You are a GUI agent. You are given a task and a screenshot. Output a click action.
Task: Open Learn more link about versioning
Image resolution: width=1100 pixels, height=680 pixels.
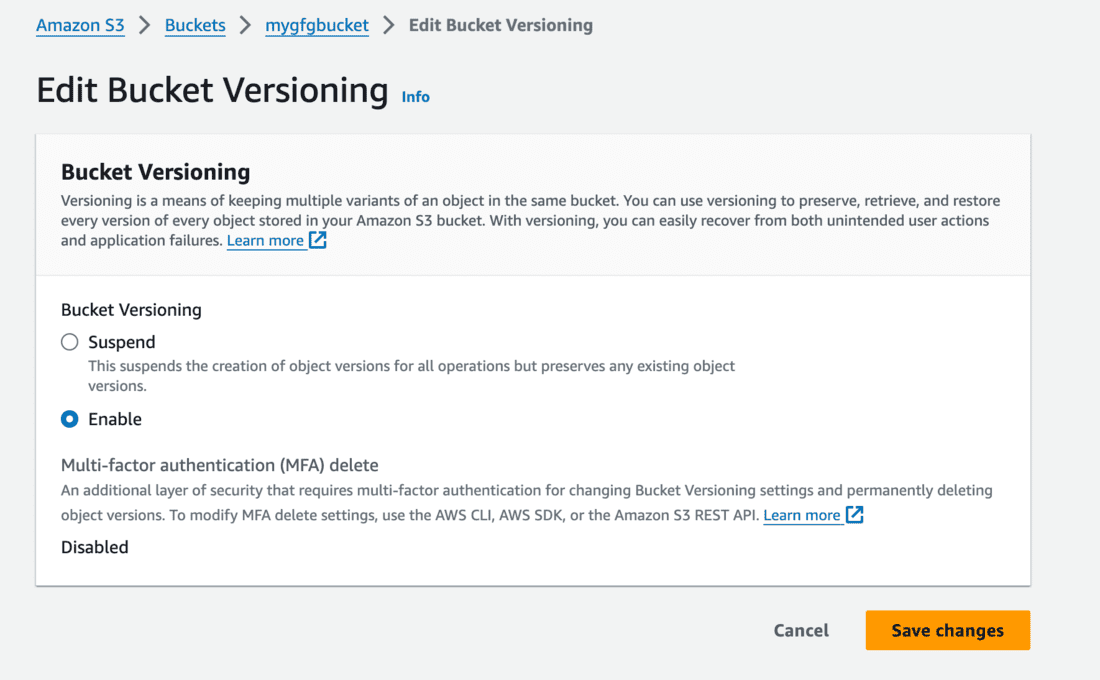265,241
